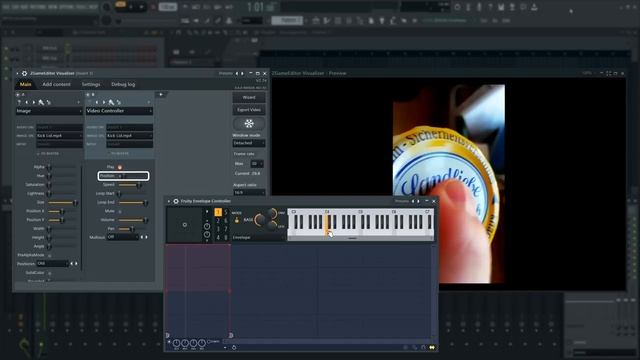The height and width of the screenshot is (360, 640).
Task: Switch to the Debug log tab
Action: click(x=123, y=84)
